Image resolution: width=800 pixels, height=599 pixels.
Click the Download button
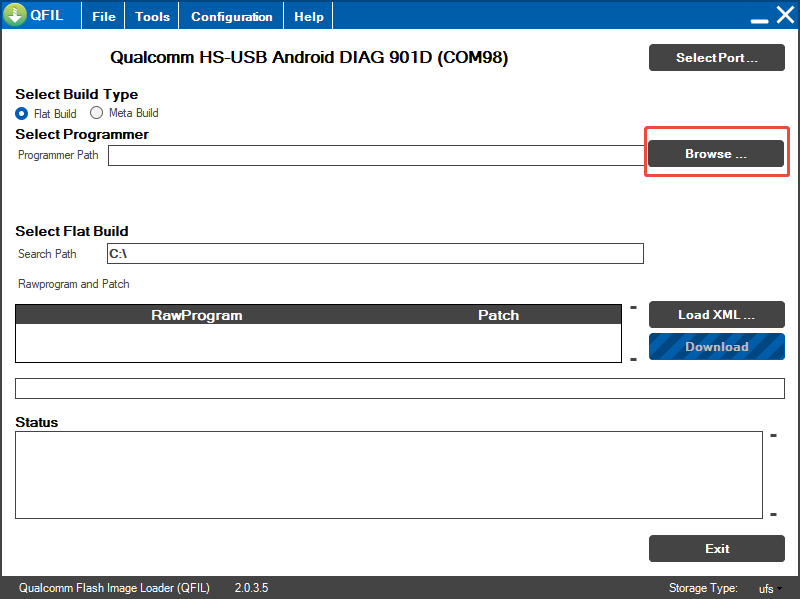pyautogui.click(x=716, y=346)
